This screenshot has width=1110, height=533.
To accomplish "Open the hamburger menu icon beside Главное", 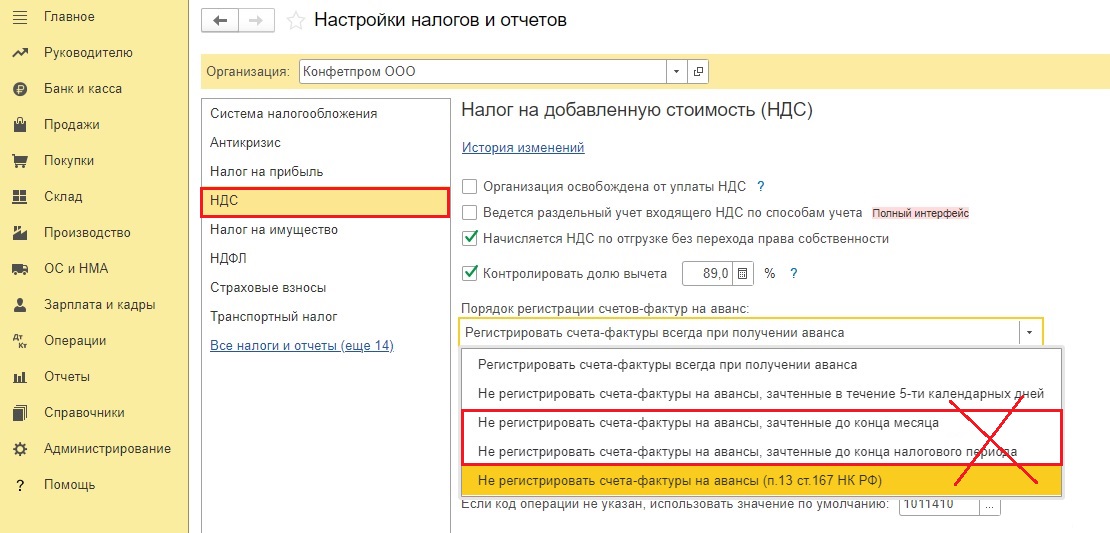I will click(20, 16).
